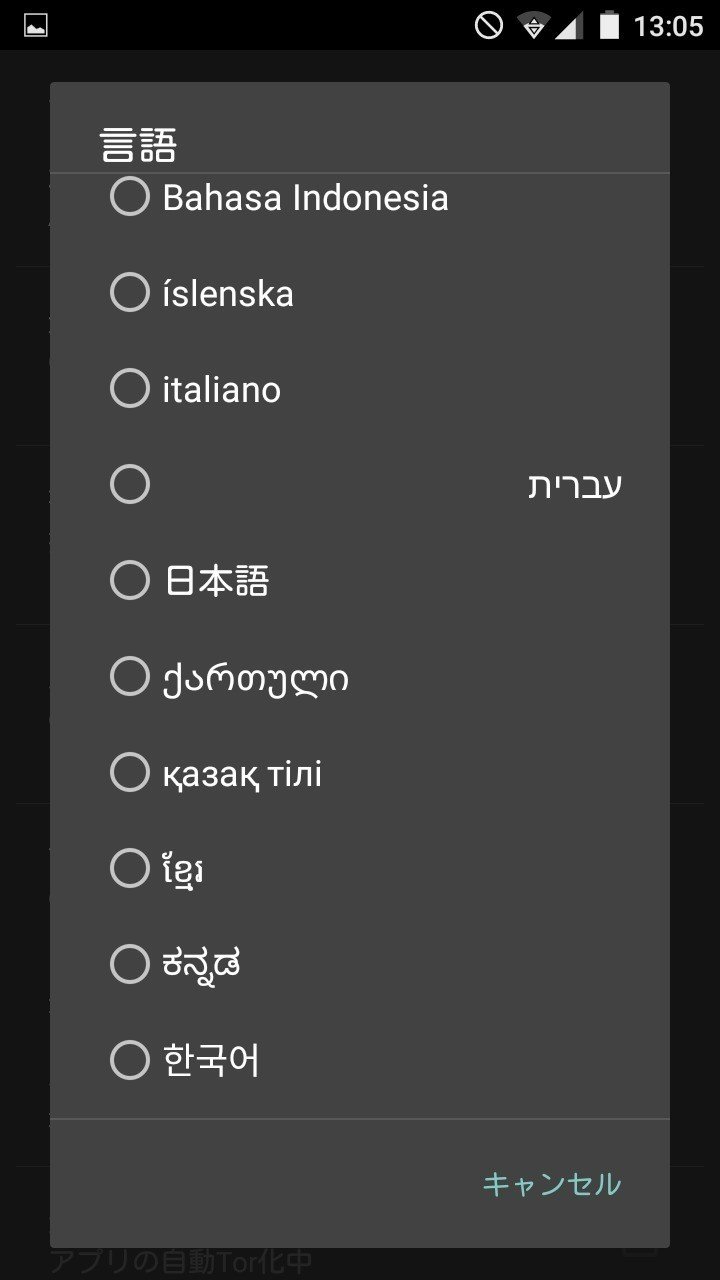Select the íslenska radio button
This screenshot has width=720, height=1280.
coord(130,292)
